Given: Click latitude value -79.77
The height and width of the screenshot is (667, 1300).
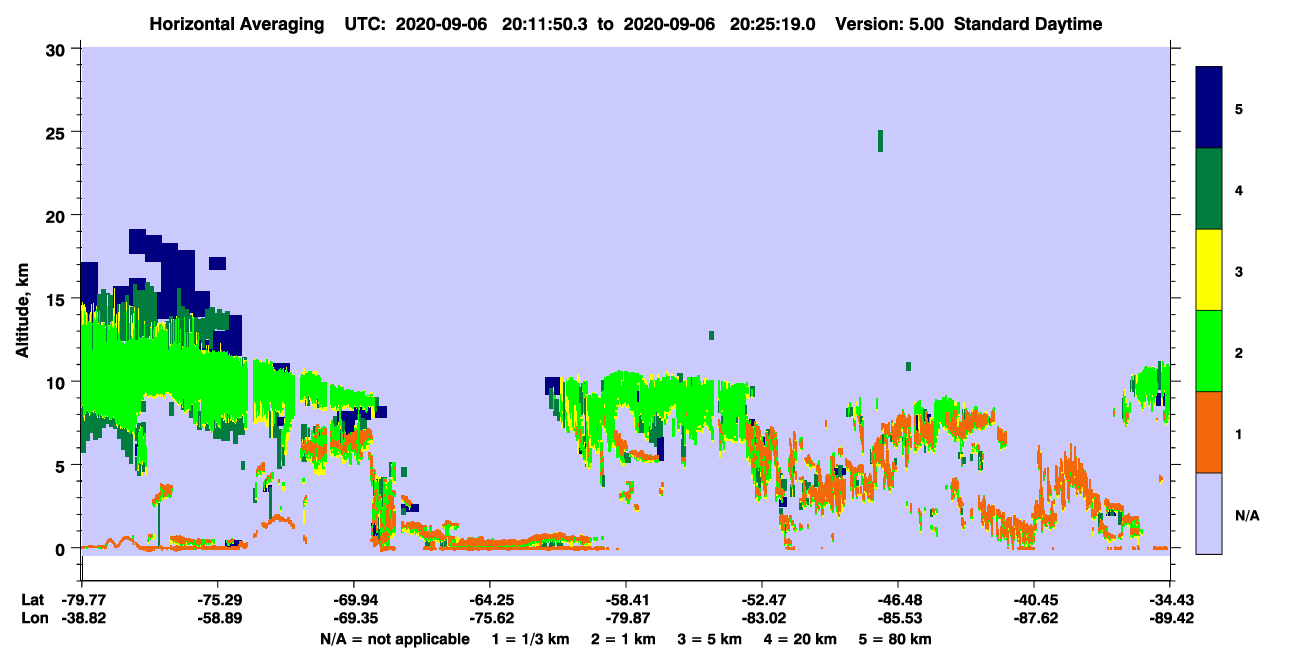Looking at the screenshot, I should tap(82, 600).
